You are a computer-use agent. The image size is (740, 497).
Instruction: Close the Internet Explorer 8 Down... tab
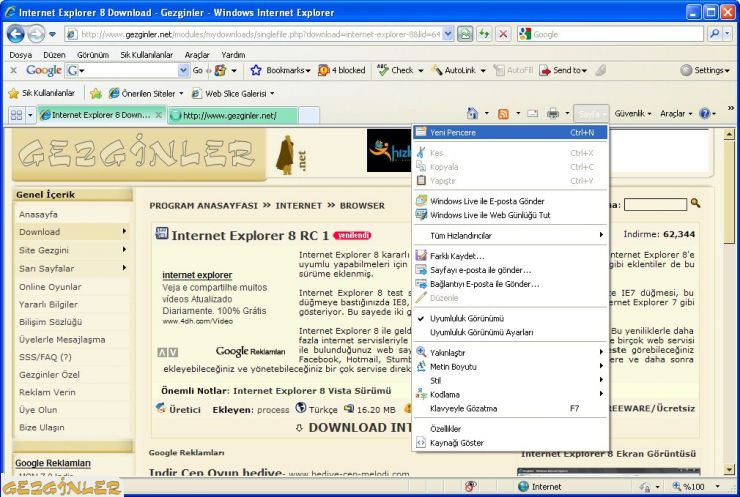pyautogui.click(x=159, y=115)
